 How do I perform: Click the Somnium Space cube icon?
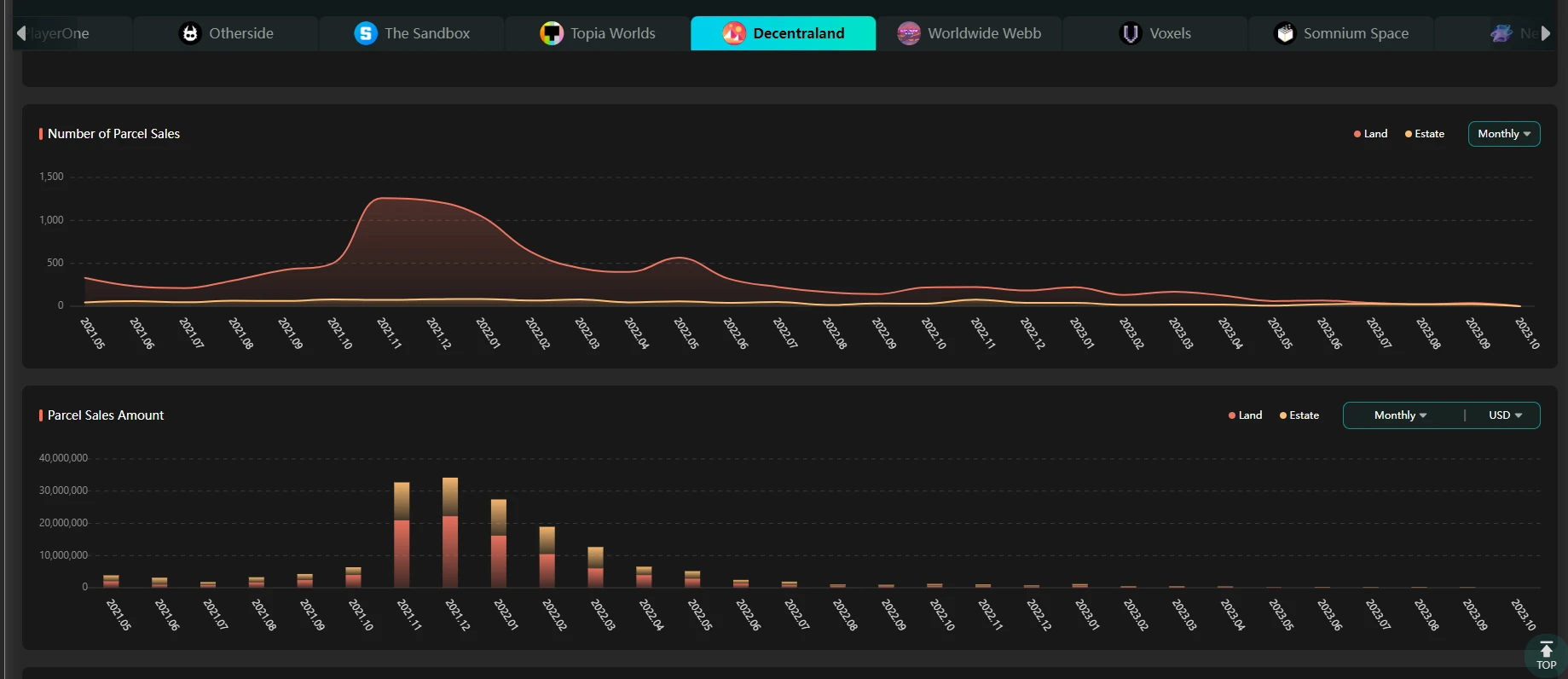1285,33
